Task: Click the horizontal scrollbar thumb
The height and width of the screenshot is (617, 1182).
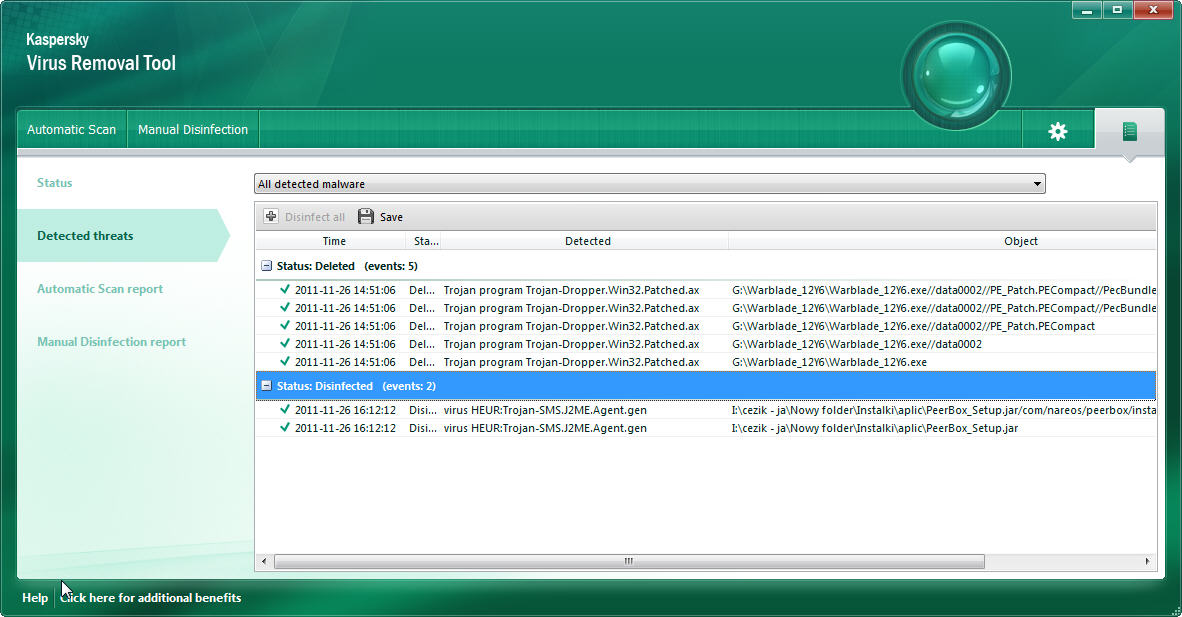Action: [629, 561]
